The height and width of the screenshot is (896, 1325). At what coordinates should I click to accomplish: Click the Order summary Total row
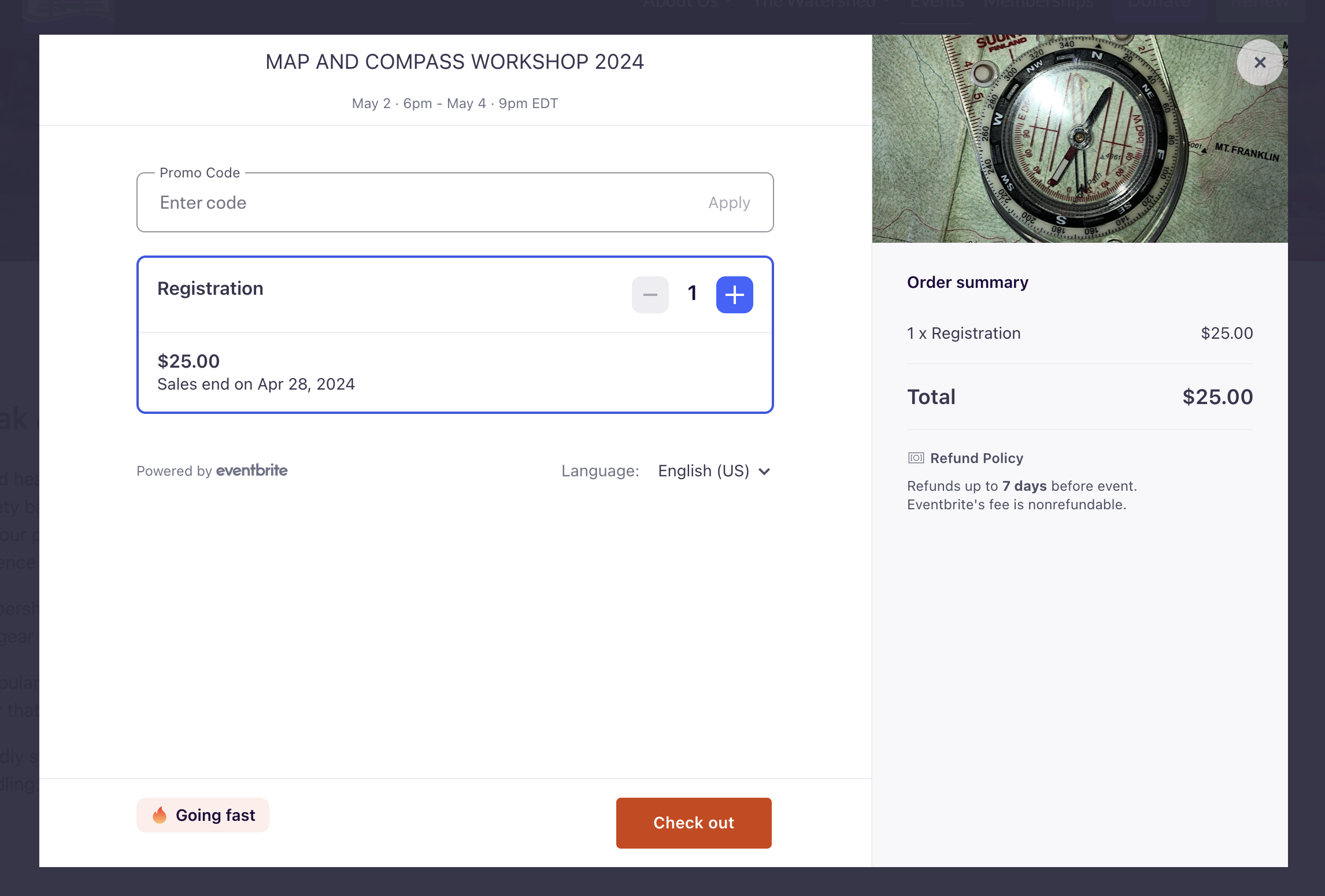1080,397
